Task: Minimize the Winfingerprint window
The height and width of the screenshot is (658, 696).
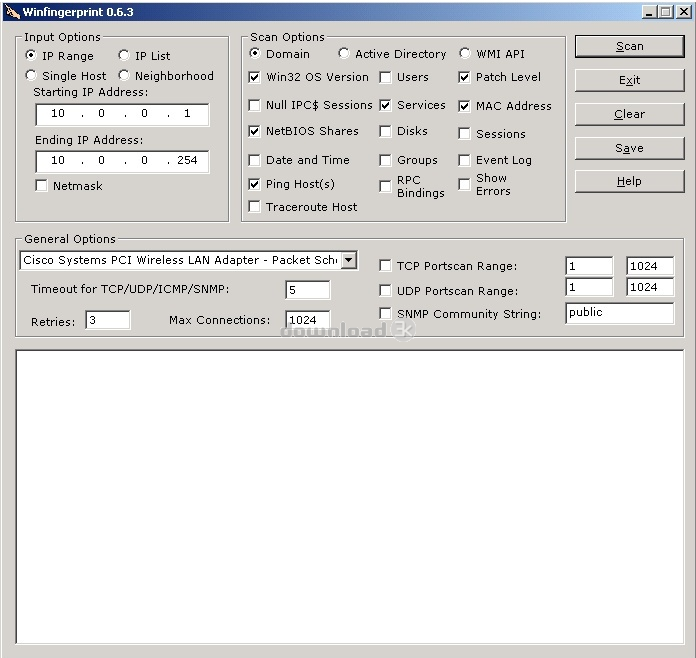Action: tap(649, 12)
